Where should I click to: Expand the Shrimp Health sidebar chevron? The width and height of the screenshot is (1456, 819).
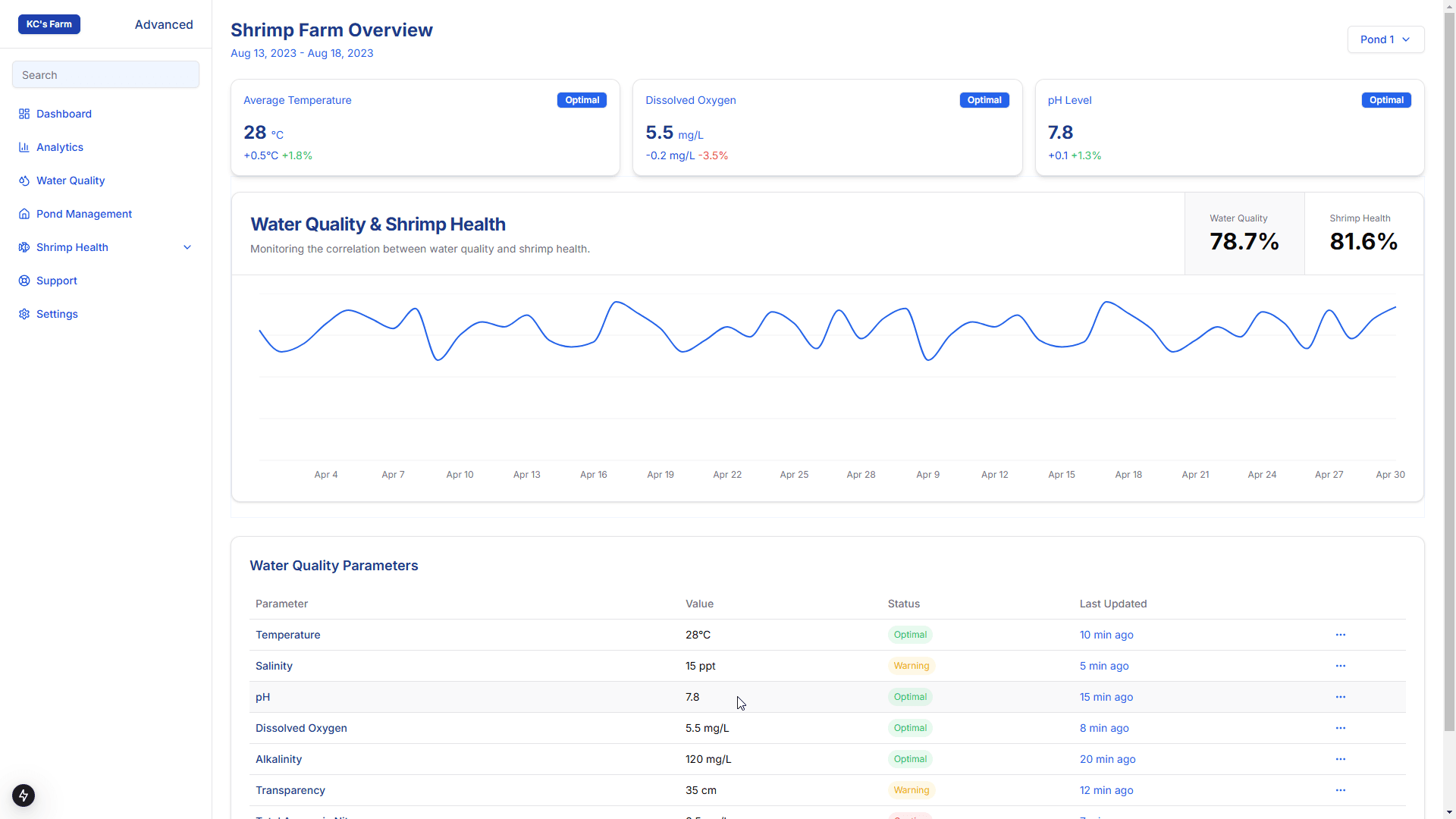click(x=187, y=247)
